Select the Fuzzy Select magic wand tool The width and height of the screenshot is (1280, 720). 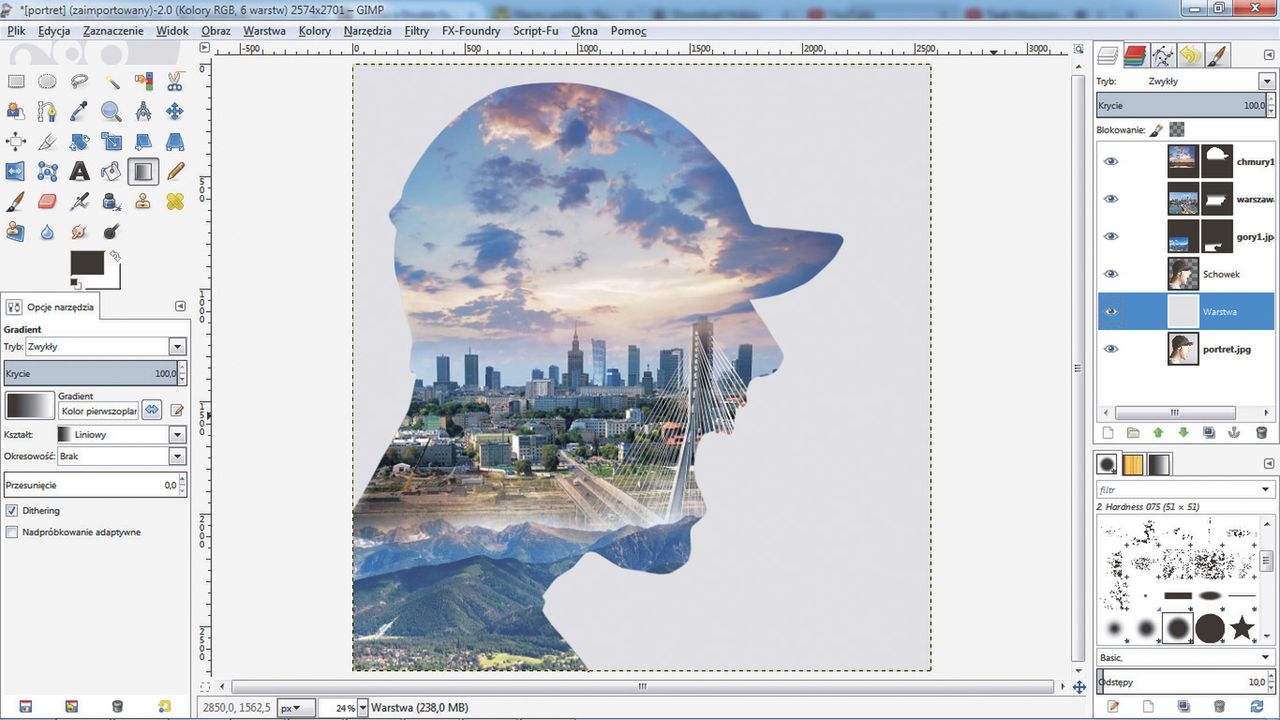tap(111, 82)
